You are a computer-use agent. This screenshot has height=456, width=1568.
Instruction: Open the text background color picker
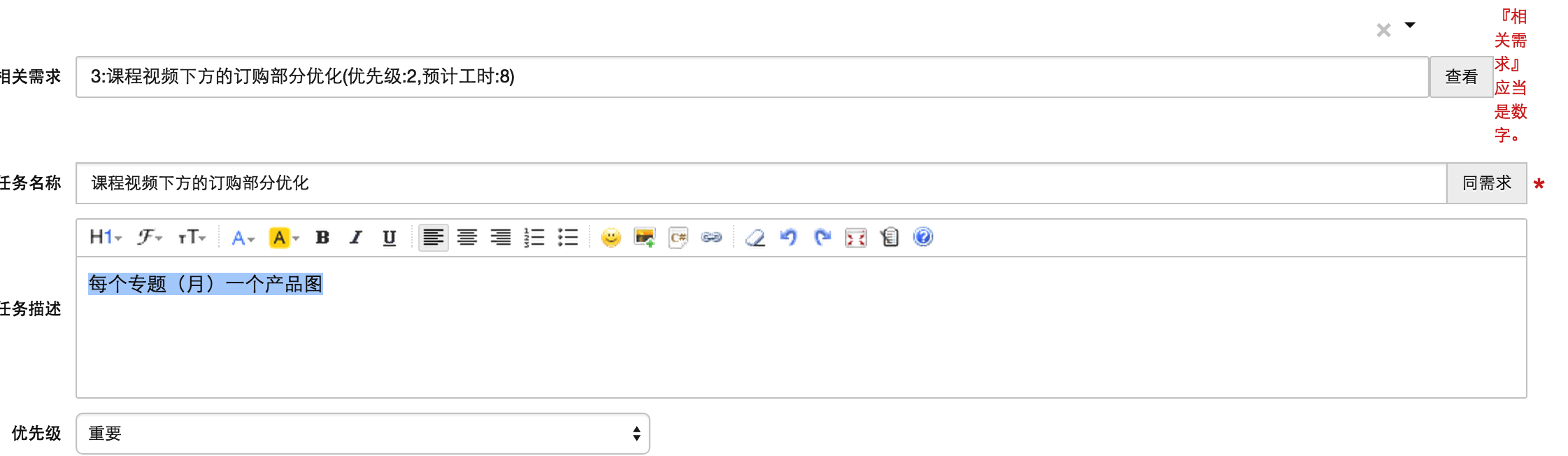click(x=284, y=238)
